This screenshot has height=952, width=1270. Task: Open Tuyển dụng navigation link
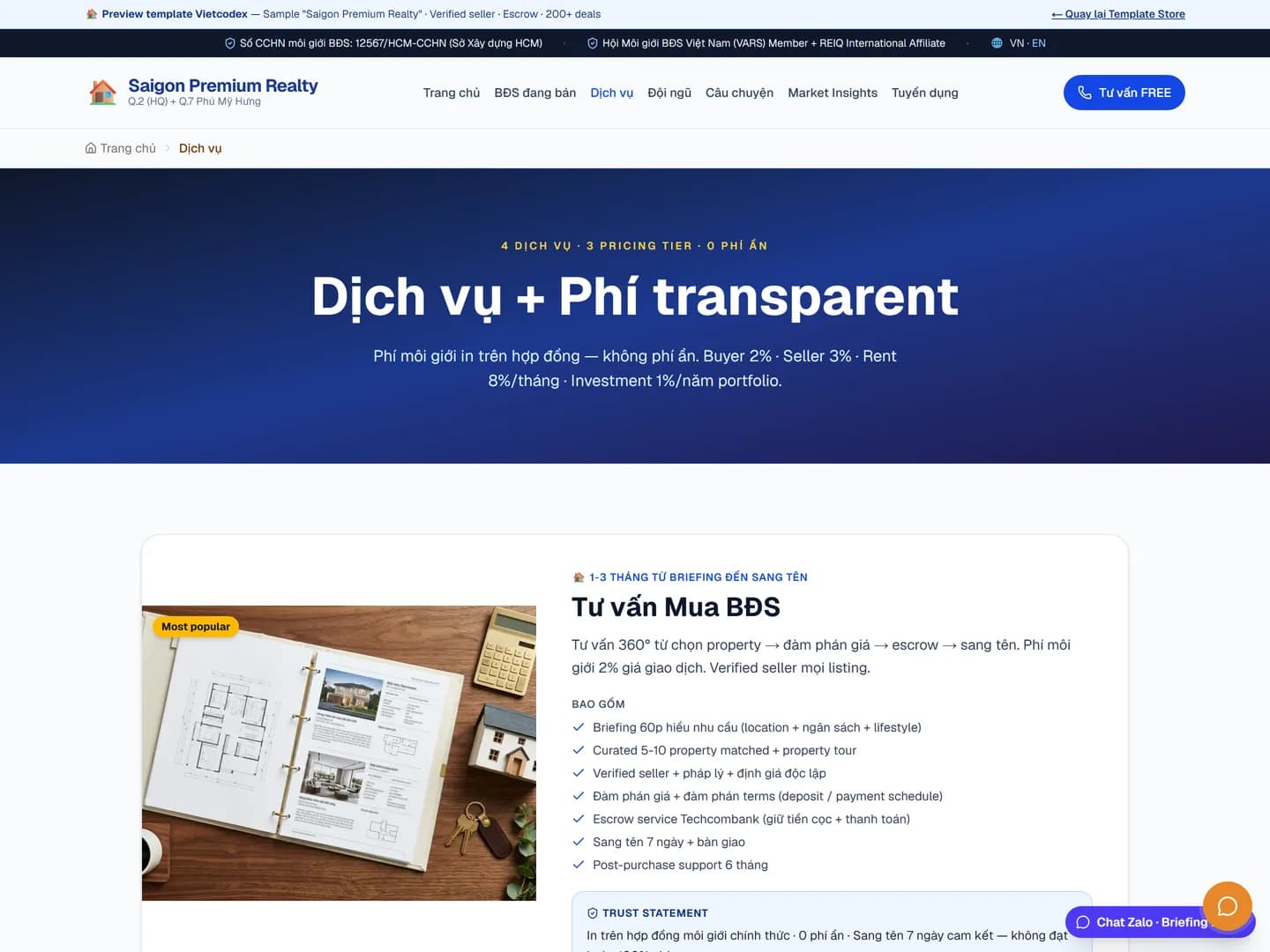(x=925, y=93)
